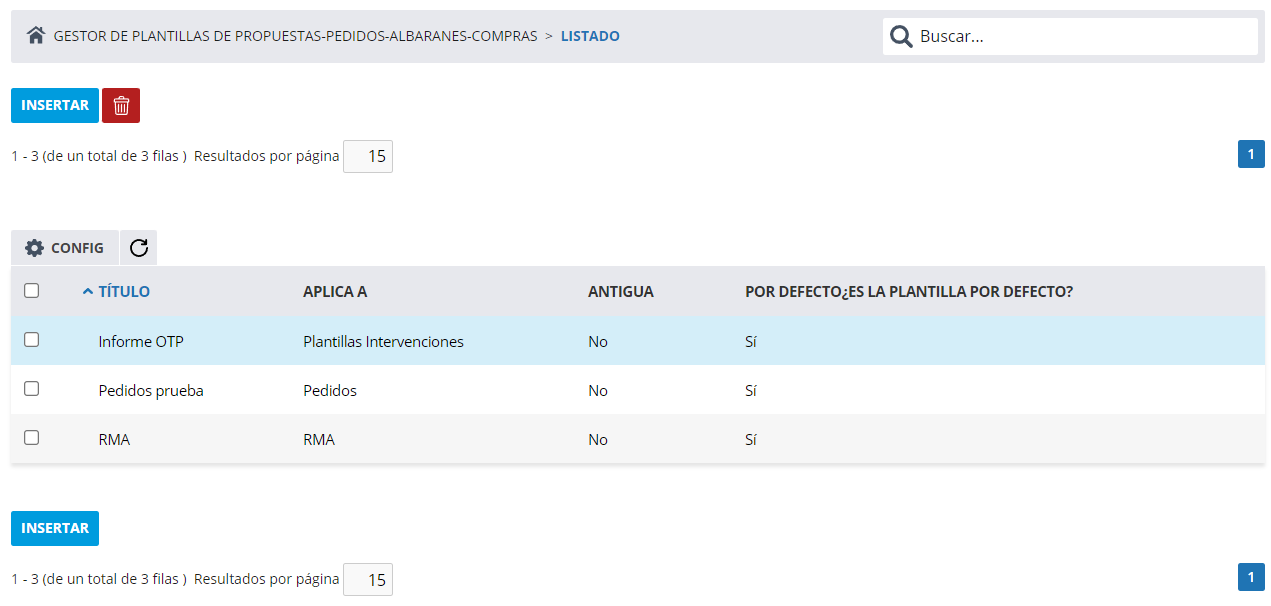Click the magnifying glass search icon

coord(901,37)
